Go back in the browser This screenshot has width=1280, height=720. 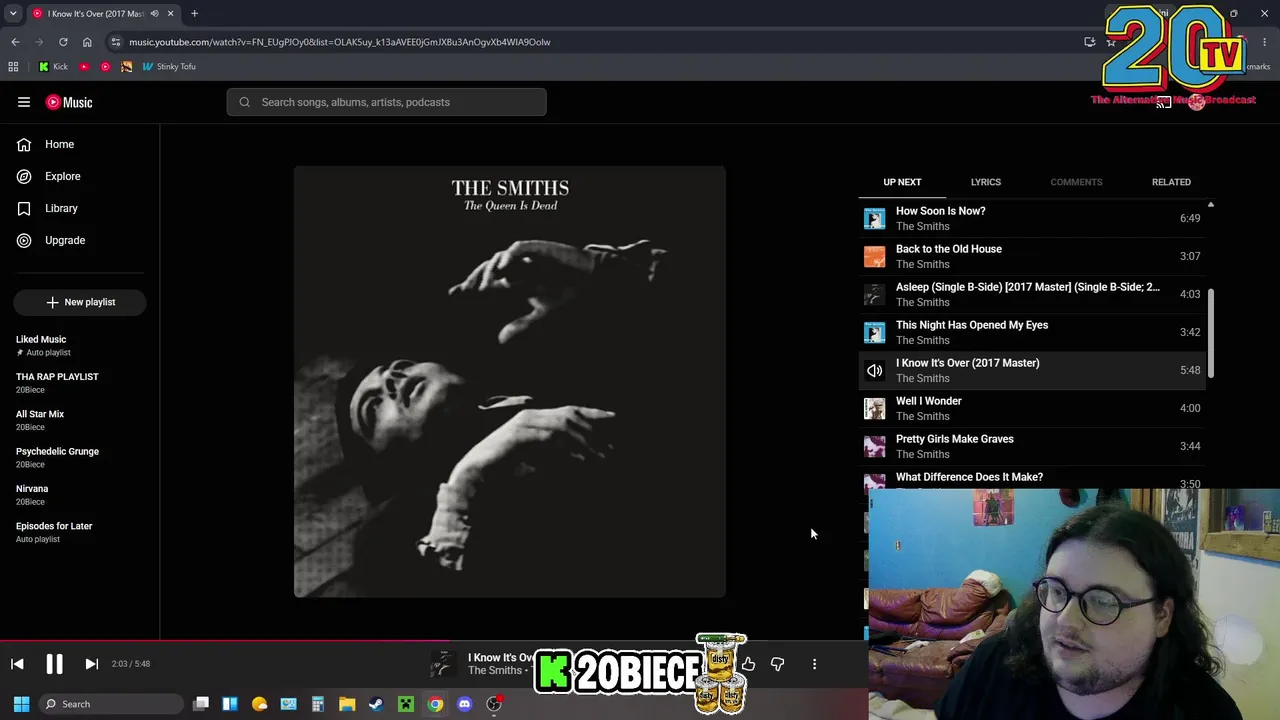click(x=15, y=42)
